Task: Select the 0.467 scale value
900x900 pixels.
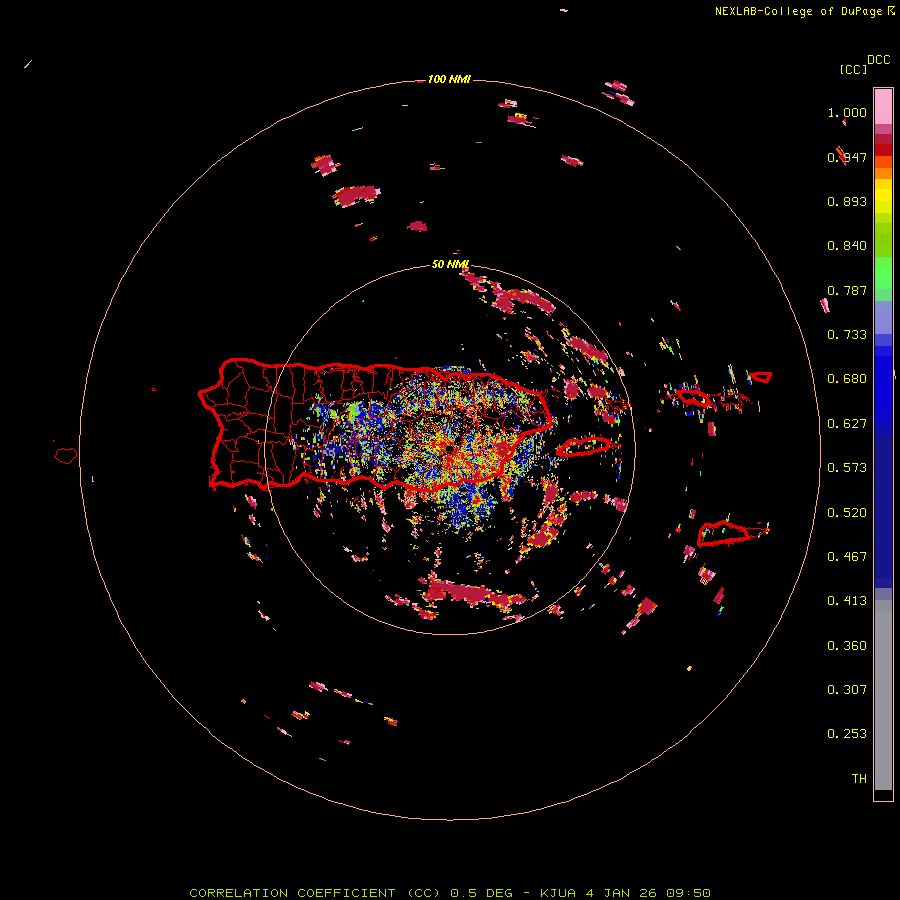Action: [x=847, y=557]
